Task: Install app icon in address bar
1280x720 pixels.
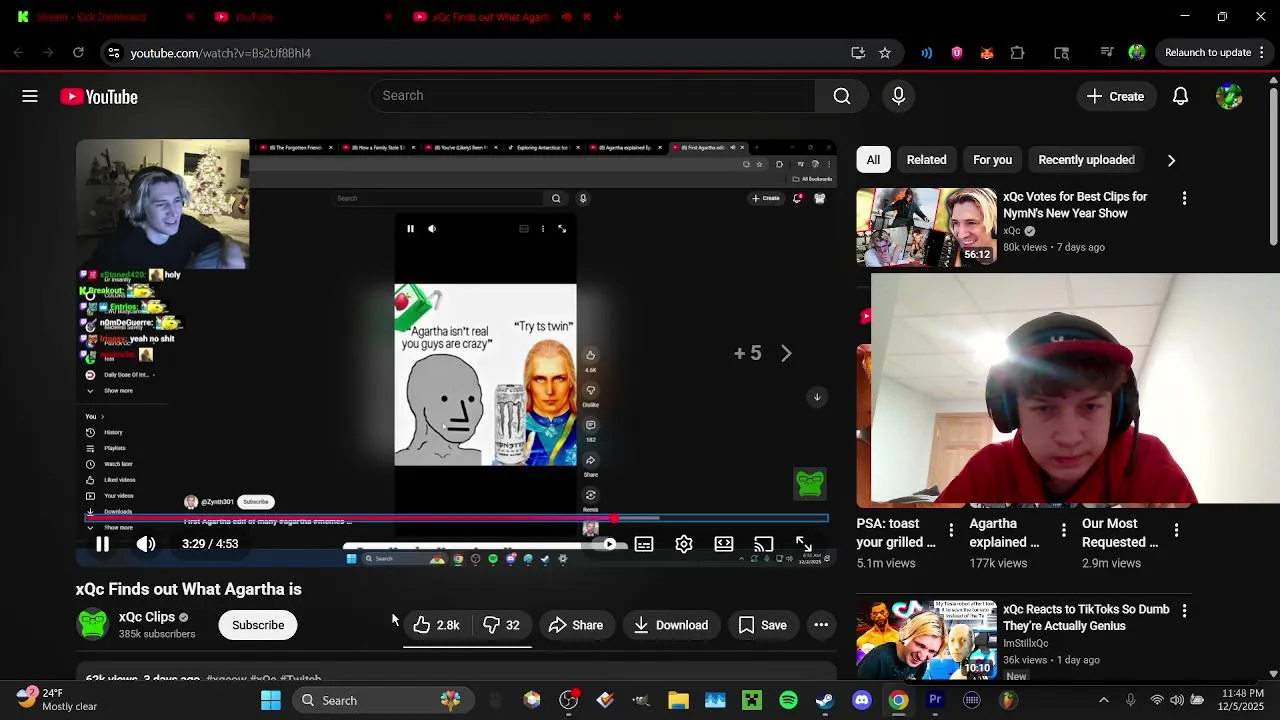Action: point(858,53)
